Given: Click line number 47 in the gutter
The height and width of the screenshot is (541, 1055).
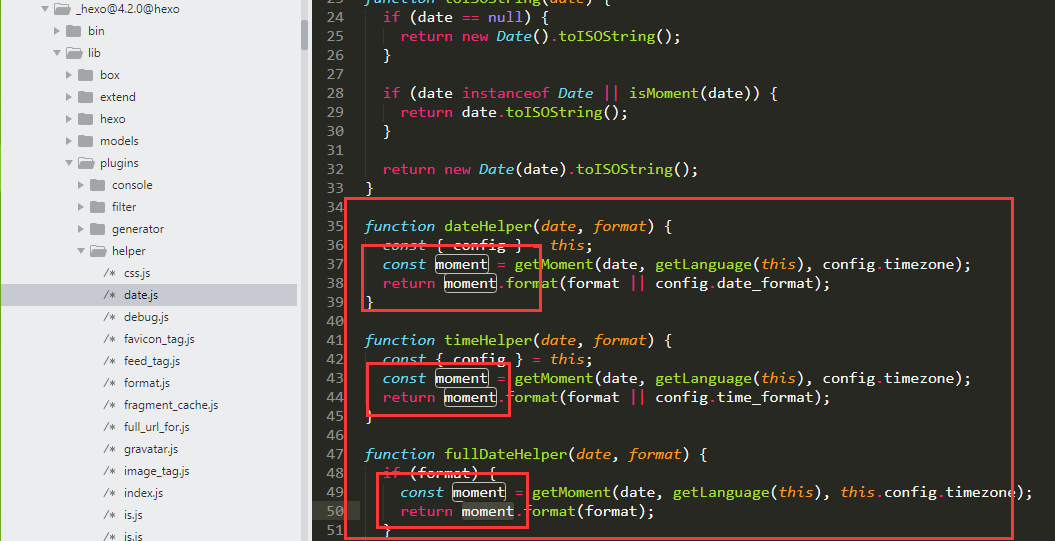Looking at the screenshot, I should 335,454.
